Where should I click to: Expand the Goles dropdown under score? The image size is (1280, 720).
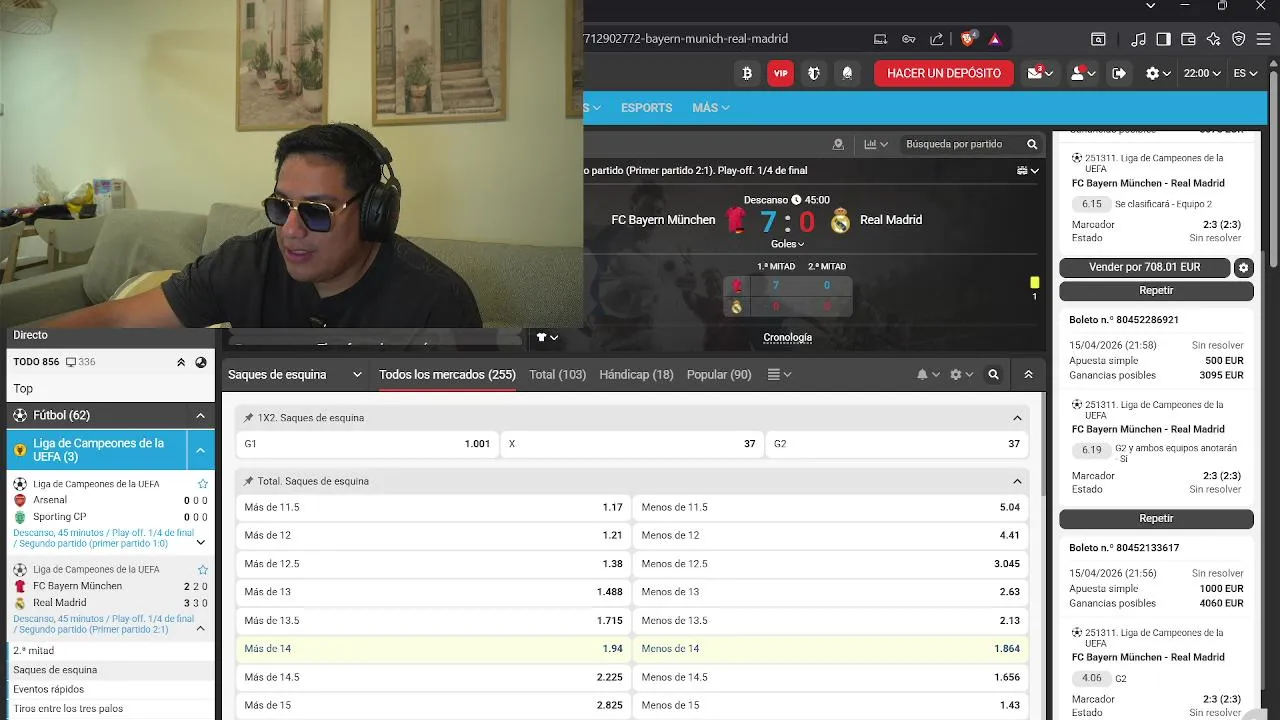point(787,244)
